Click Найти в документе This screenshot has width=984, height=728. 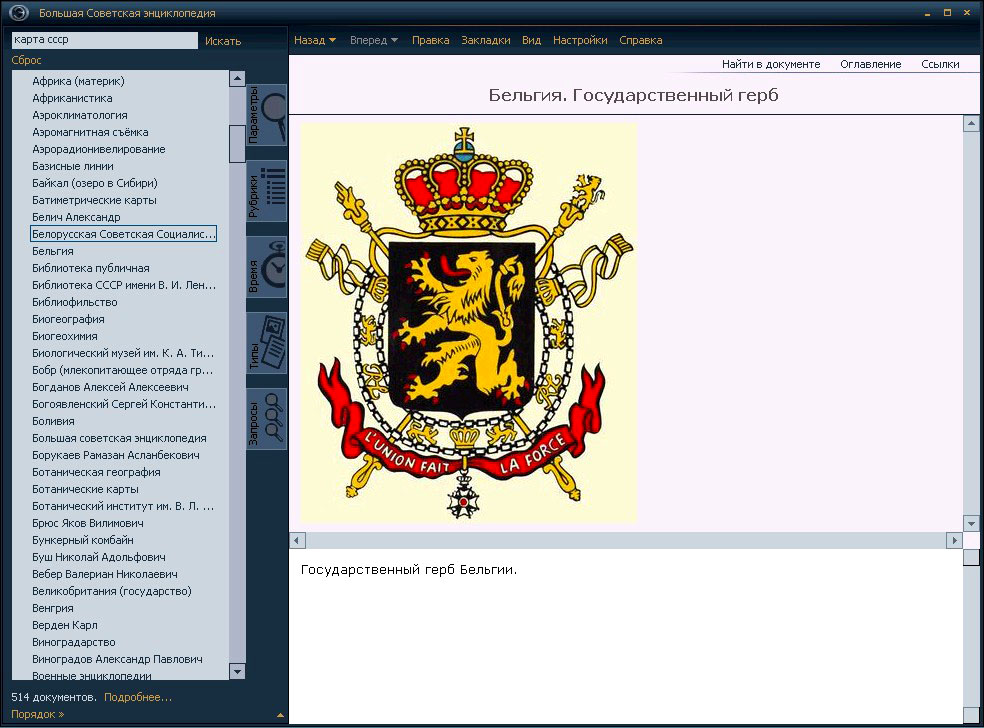click(x=771, y=64)
